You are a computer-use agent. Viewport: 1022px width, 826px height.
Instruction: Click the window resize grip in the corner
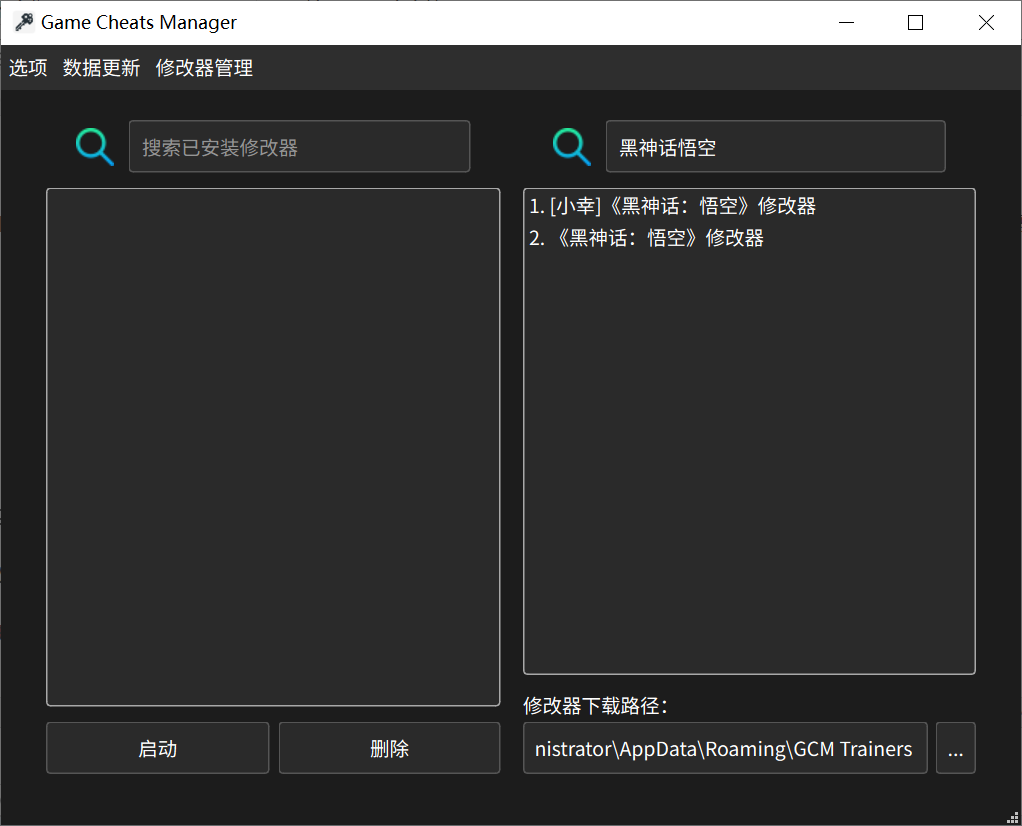click(1012, 816)
